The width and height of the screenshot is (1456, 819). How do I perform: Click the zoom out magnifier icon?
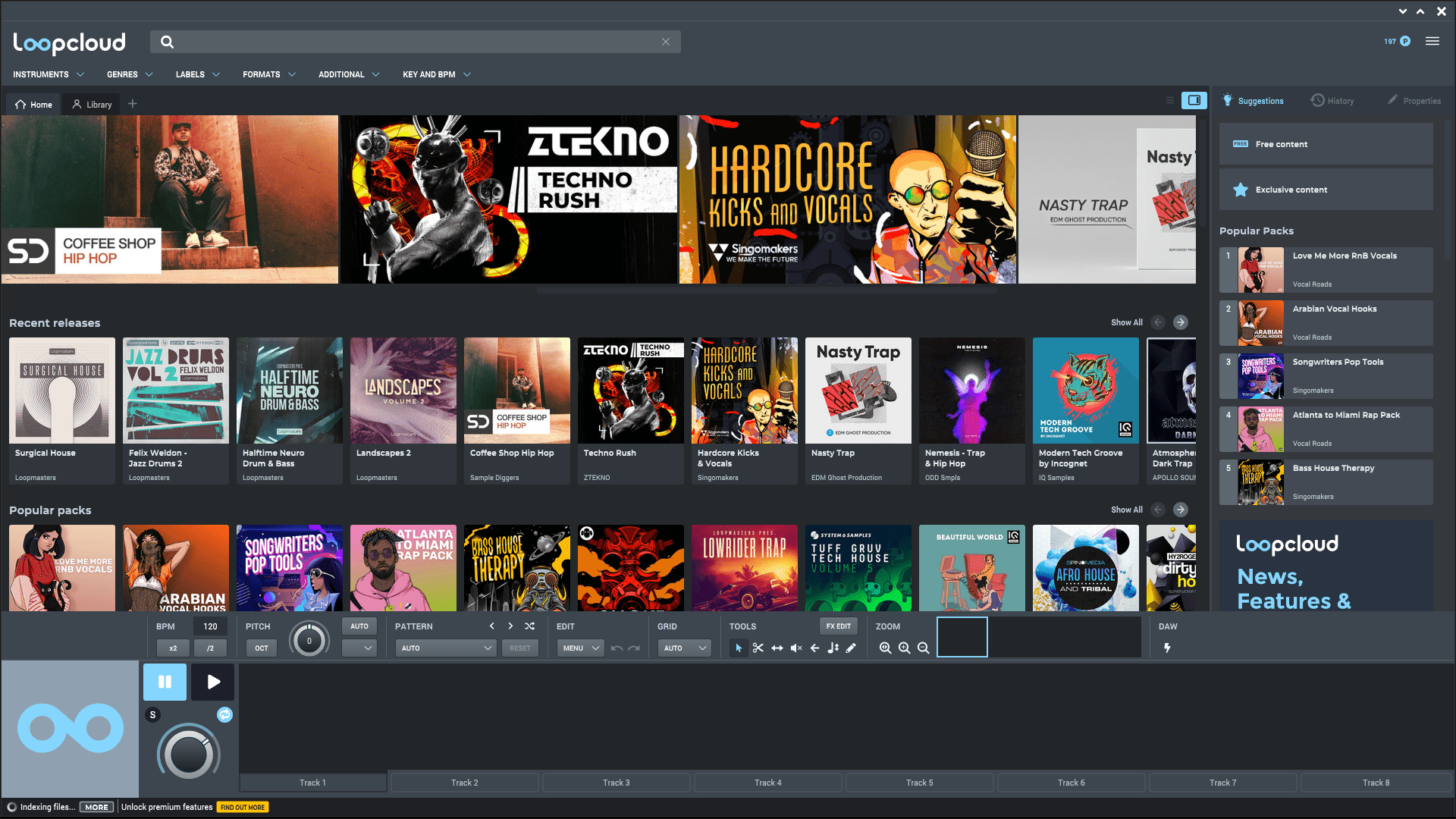click(x=923, y=648)
